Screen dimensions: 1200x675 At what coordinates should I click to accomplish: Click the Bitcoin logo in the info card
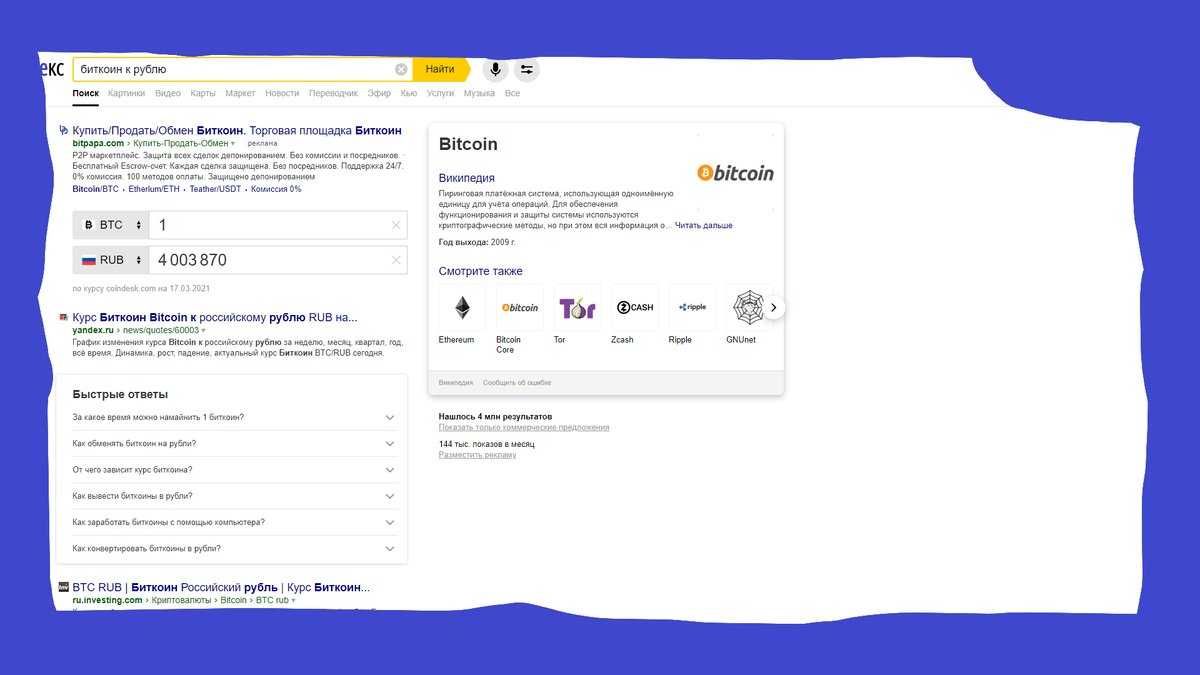coord(735,173)
